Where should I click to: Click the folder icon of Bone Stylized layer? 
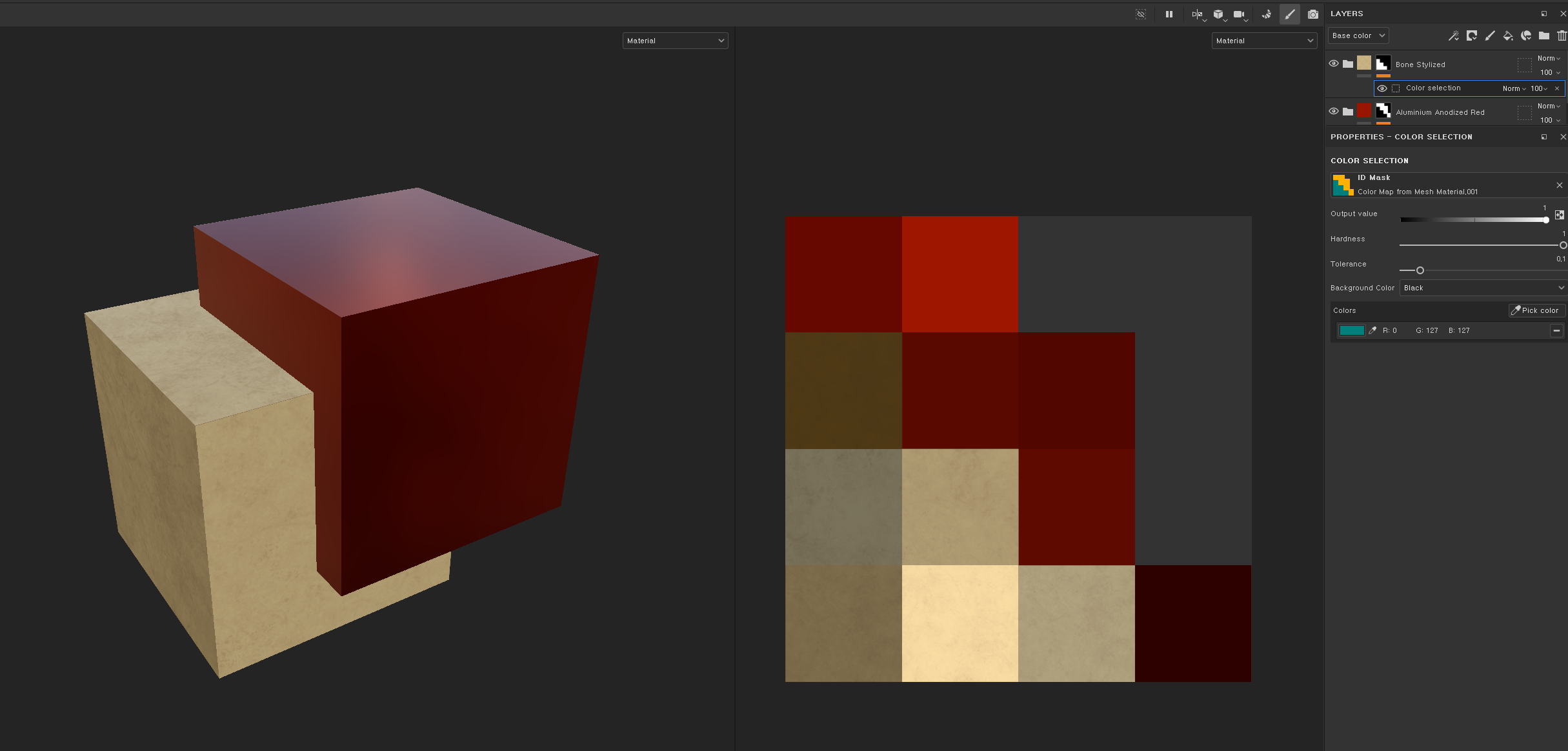[x=1348, y=64]
